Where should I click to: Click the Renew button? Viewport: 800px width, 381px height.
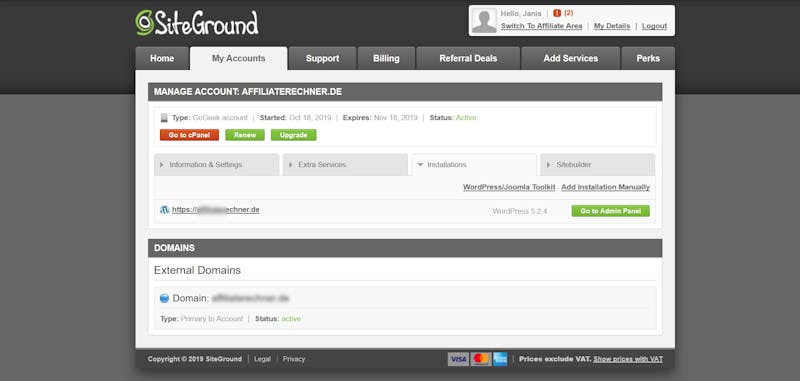point(245,135)
